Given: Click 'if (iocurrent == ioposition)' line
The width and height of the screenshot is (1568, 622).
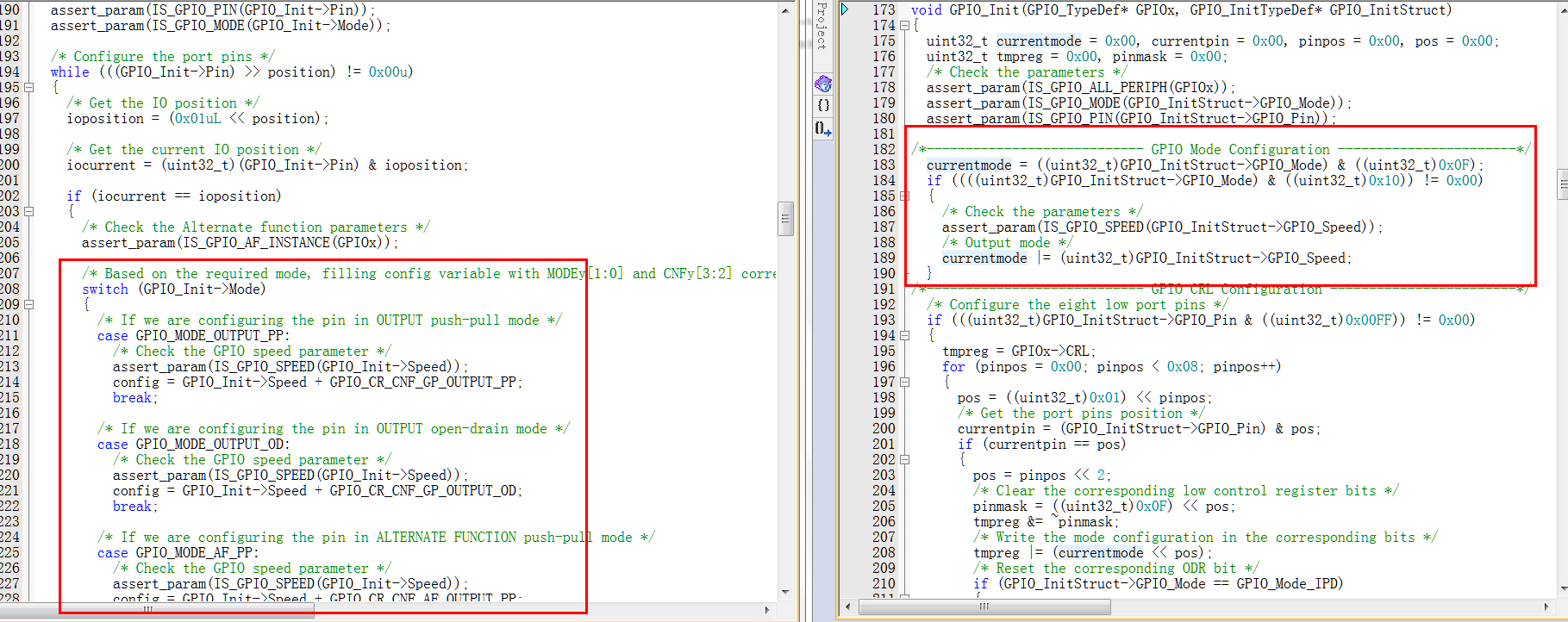Looking at the screenshot, I should (174, 196).
